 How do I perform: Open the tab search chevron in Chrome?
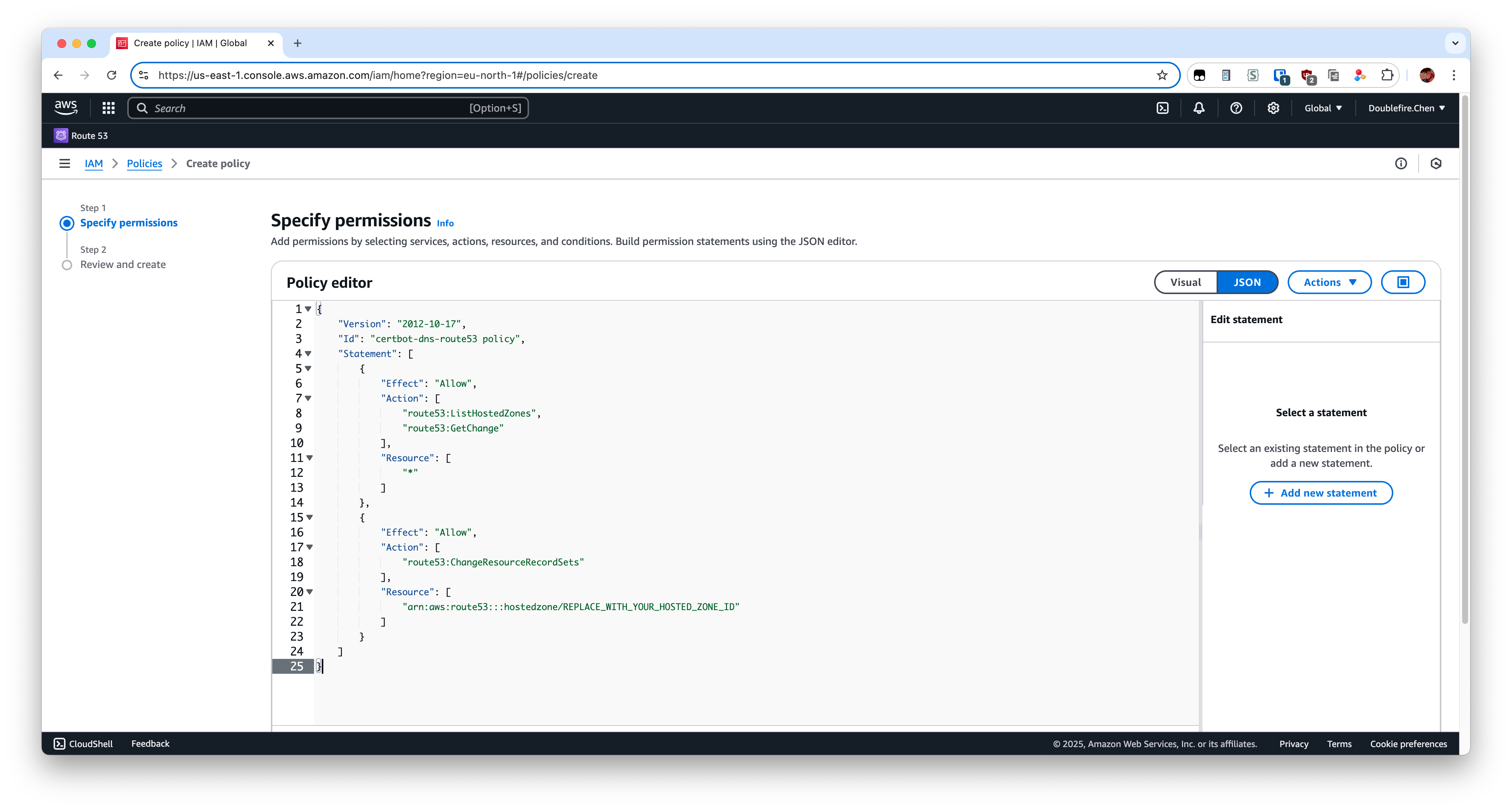[x=1455, y=43]
